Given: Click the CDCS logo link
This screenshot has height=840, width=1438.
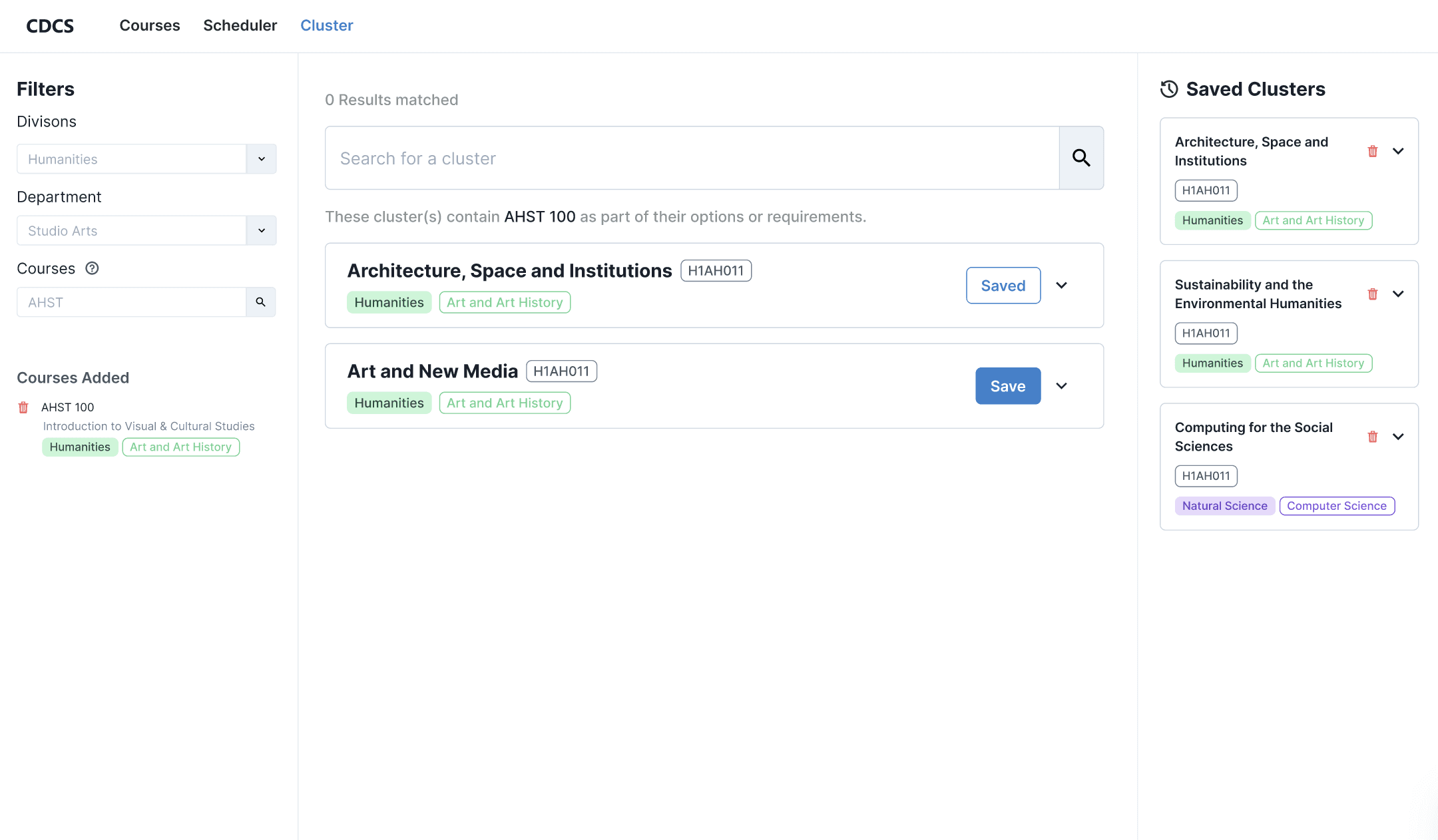Looking at the screenshot, I should click(50, 26).
